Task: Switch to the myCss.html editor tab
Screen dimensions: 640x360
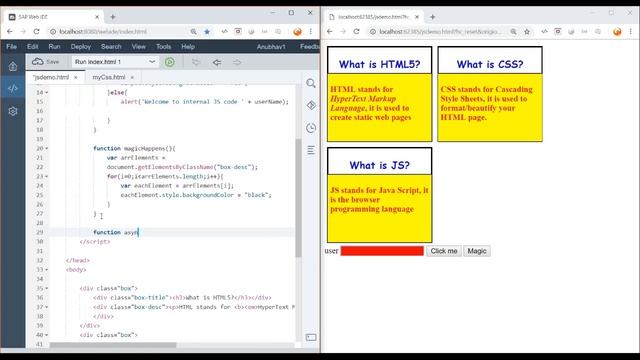Action: (109, 77)
